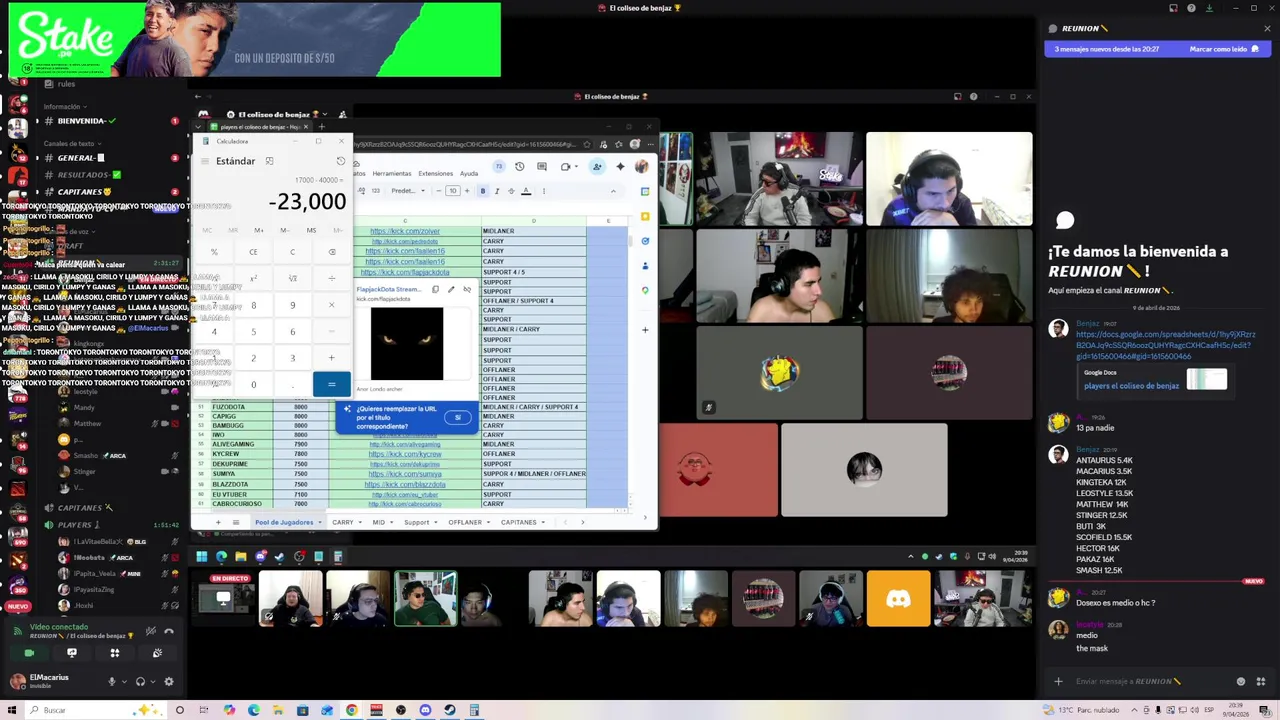Open the kick.com/kycrew link in the sheet
This screenshot has height=720, width=1280.
coord(405,454)
